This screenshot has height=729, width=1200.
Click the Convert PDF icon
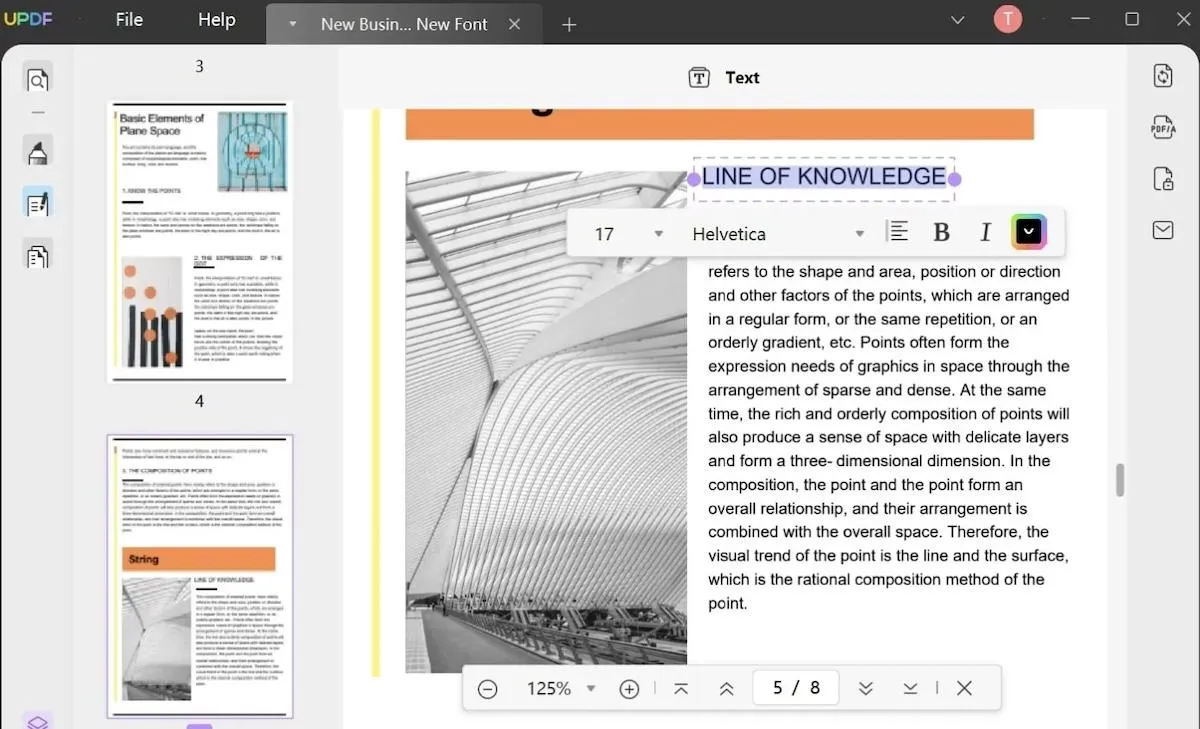point(1163,76)
